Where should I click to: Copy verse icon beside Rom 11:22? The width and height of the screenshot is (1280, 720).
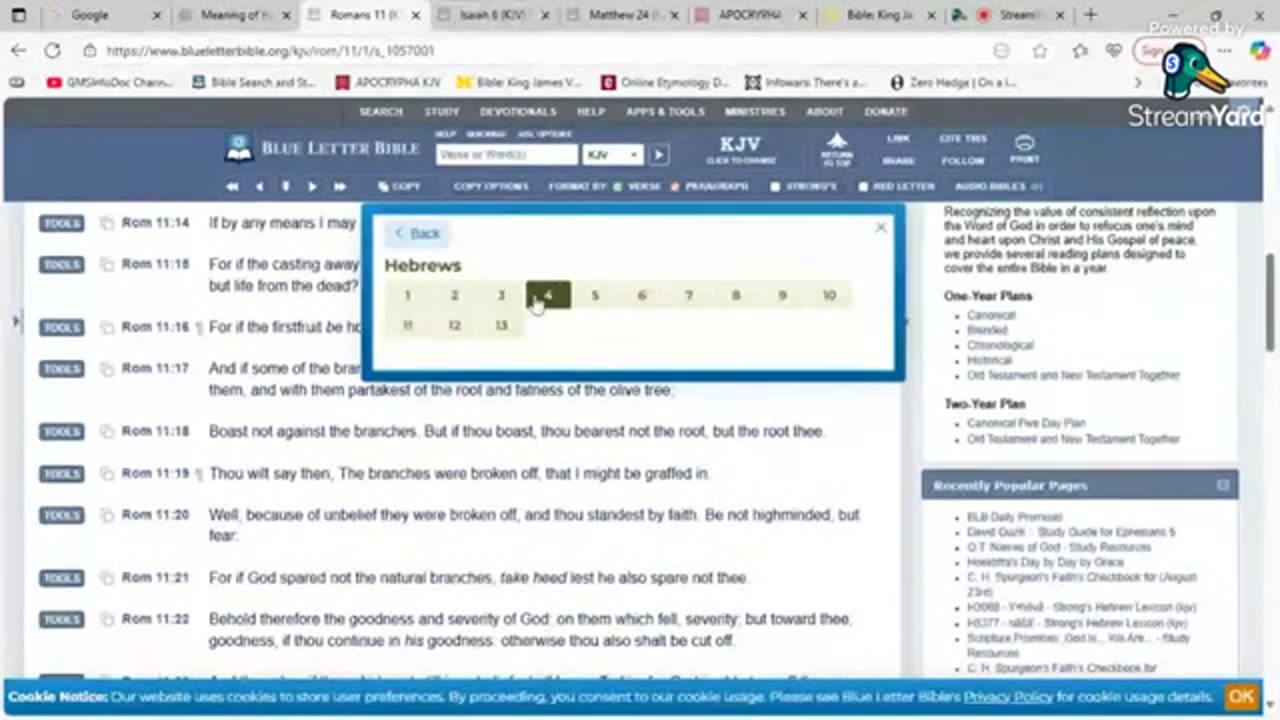[107, 620]
